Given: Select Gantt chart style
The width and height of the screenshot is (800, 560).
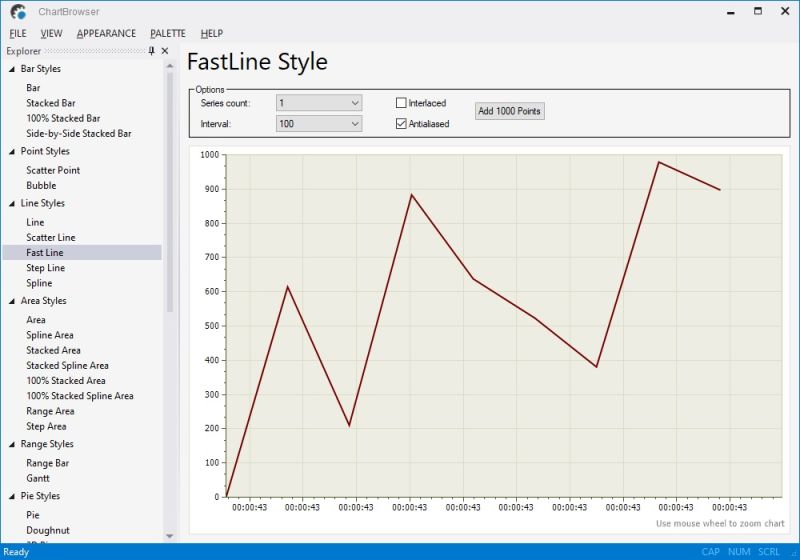Looking at the screenshot, I should click(38, 478).
